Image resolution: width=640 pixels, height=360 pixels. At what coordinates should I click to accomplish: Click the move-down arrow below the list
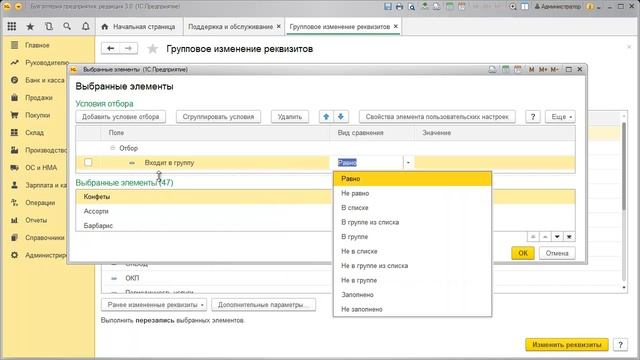(557, 237)
